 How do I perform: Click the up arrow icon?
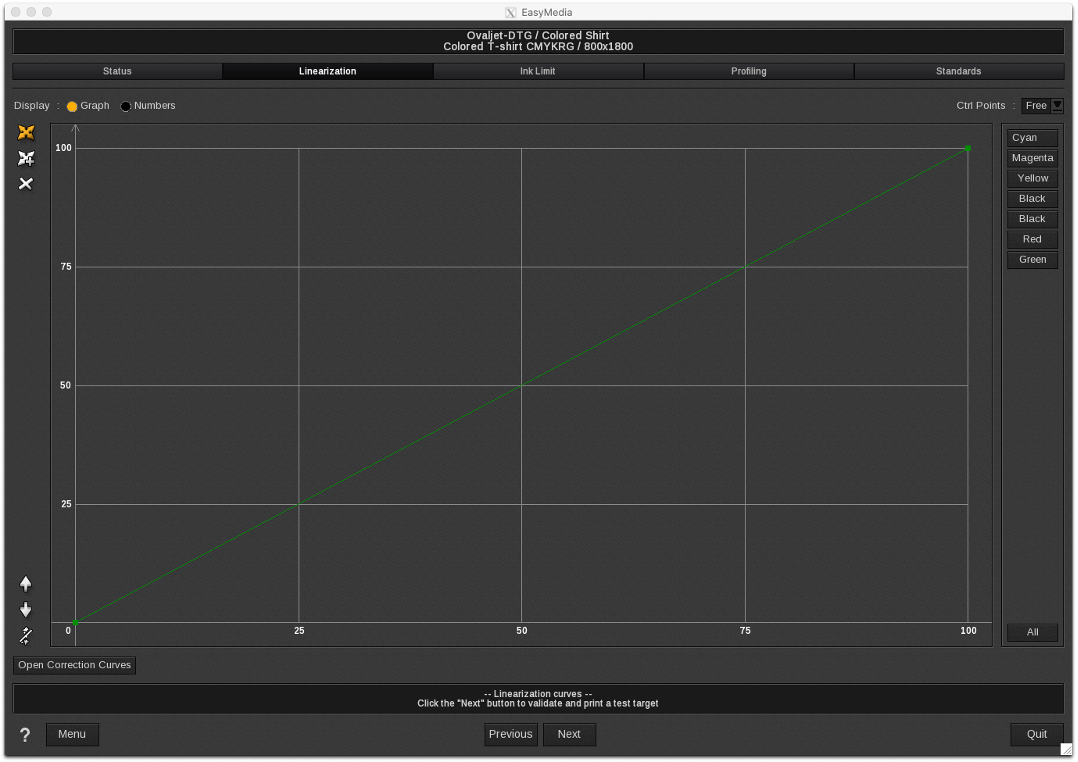(x=26, y=584)
